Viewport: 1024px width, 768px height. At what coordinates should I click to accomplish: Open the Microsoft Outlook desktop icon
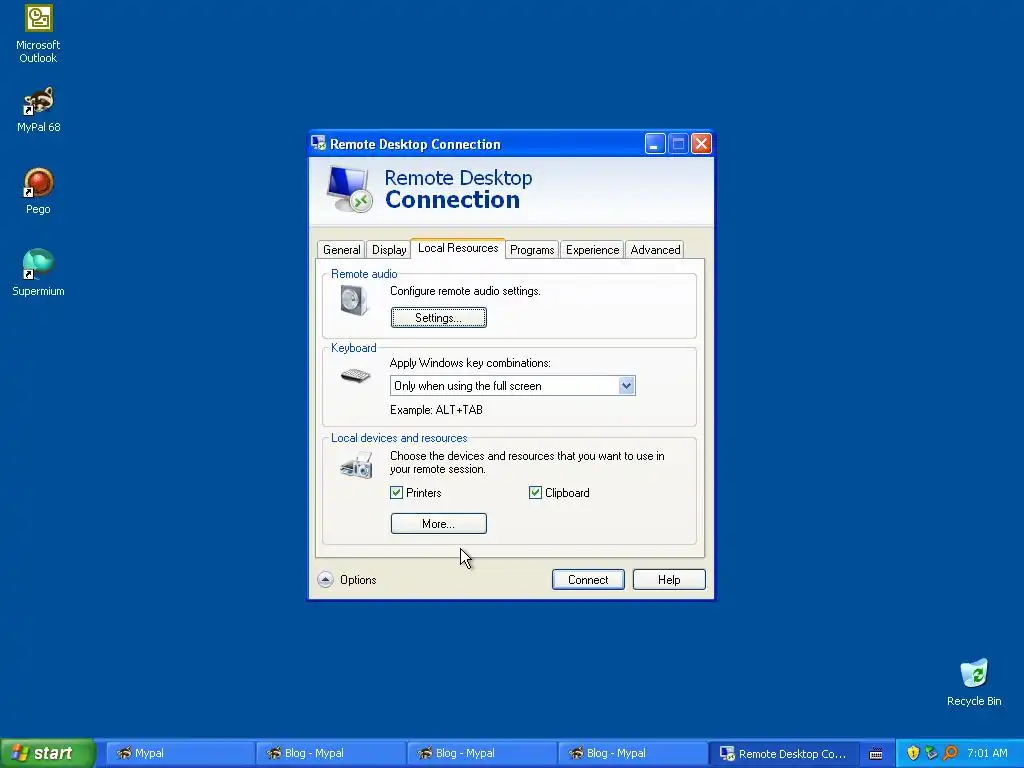(x=38, y=34)
